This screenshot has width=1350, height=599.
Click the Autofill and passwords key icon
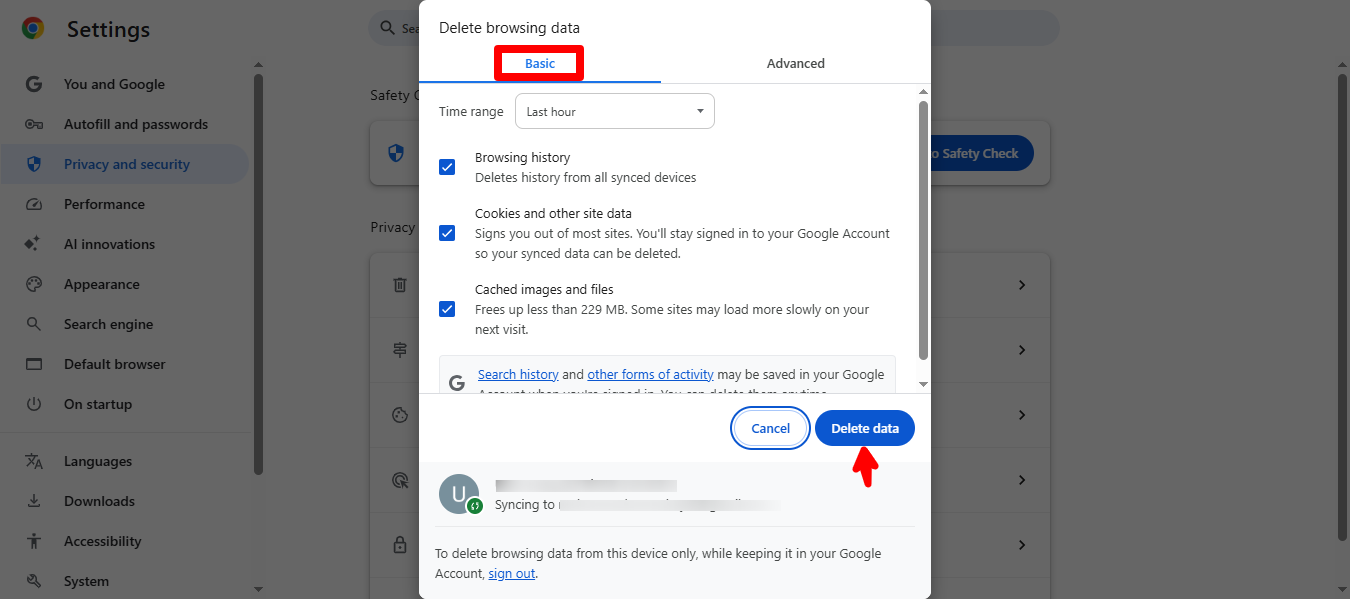tap(34, 124)
